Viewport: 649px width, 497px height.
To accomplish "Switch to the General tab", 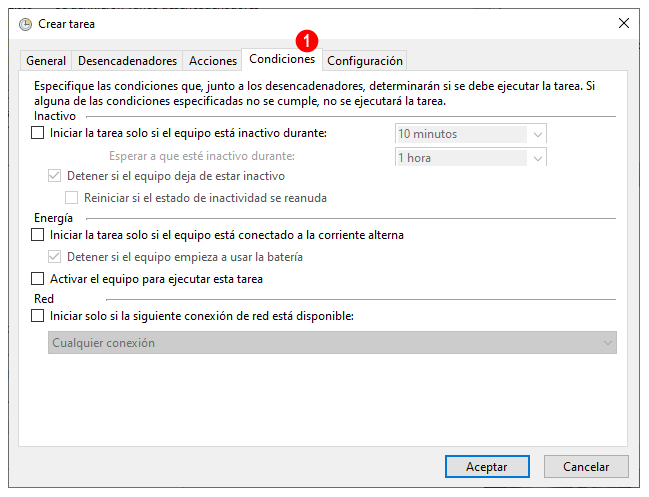I will pyautogui.click(x=46, y=61).
